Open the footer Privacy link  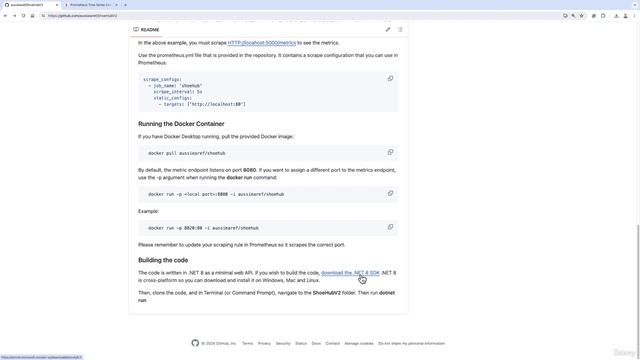click(264, 344)
